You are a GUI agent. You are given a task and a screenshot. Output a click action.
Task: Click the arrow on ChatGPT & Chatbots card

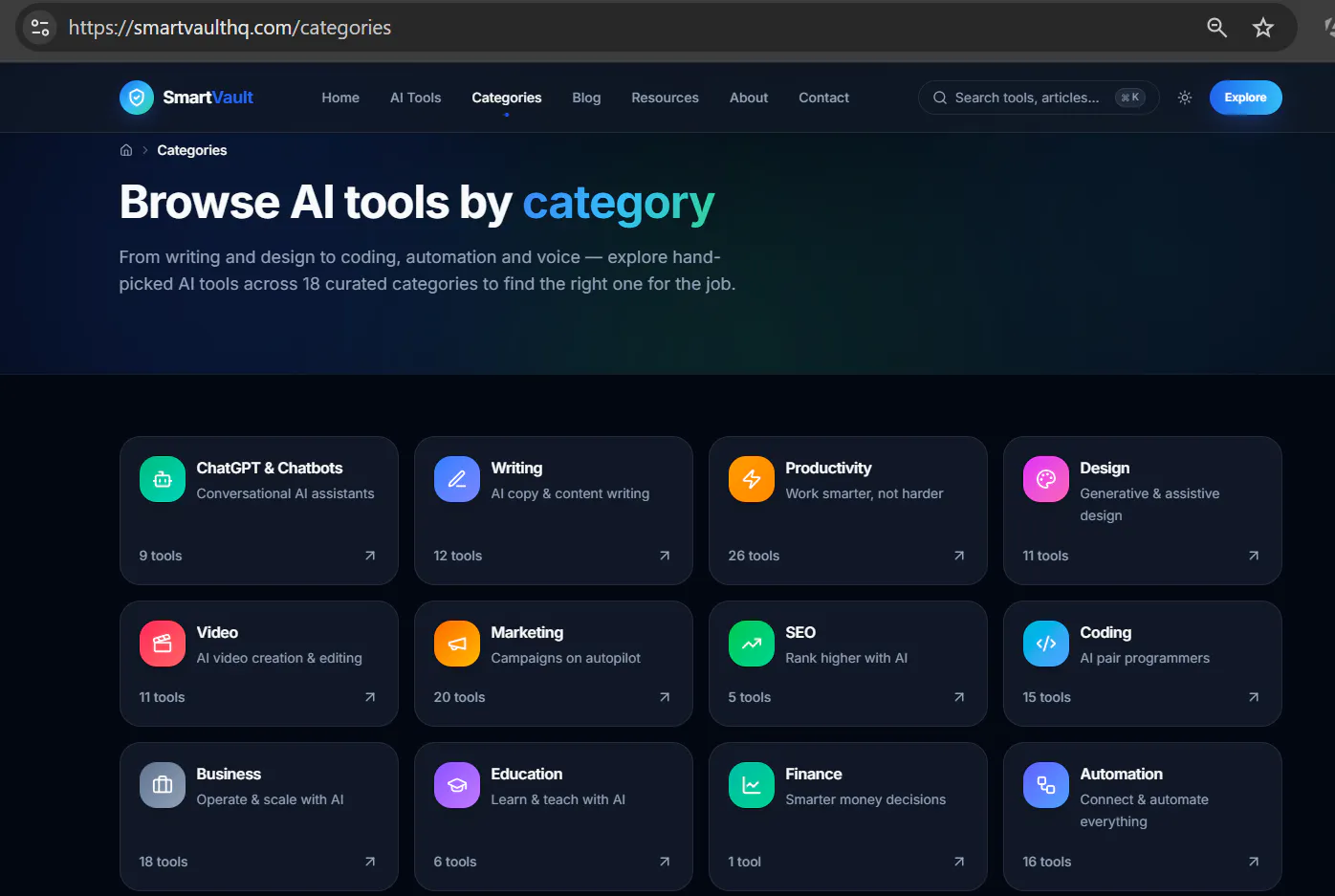(x=370, y=556)
